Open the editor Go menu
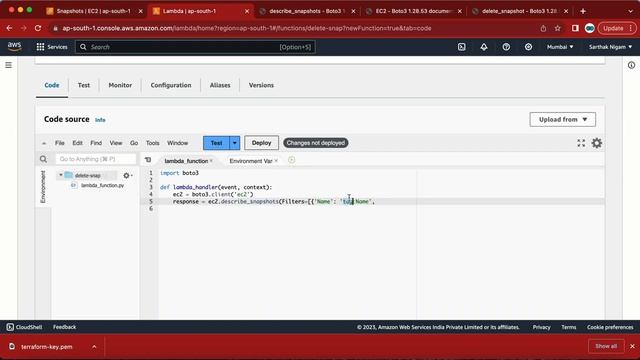Screen dimensions: 640x360 point(134,143)
